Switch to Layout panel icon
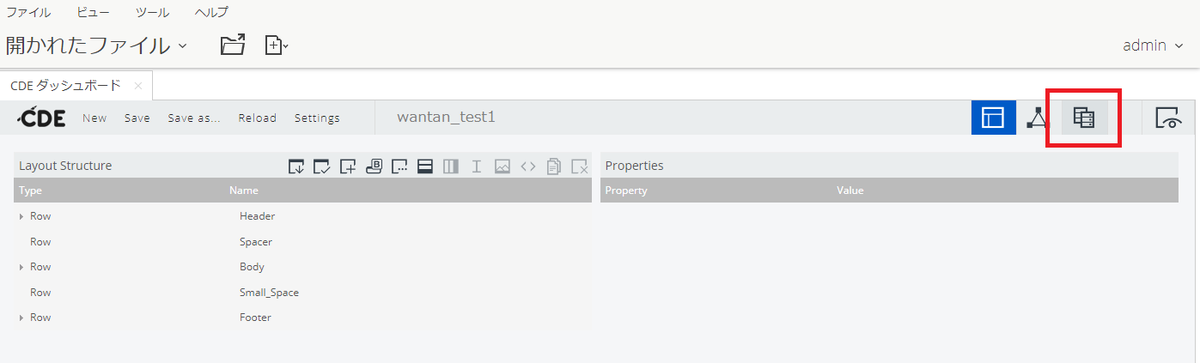The image size is (1200, 363). point(993,118)
